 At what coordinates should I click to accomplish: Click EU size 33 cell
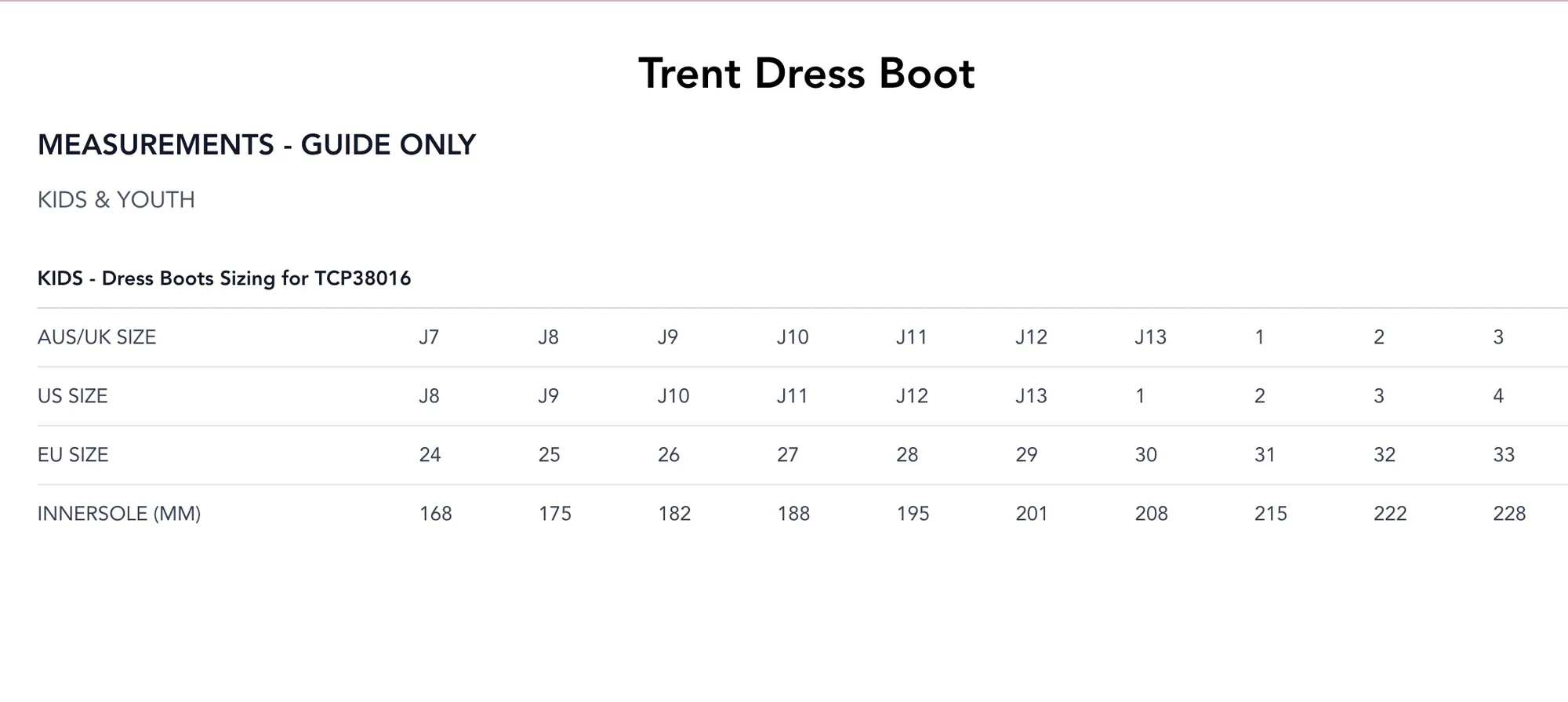pos(1503,455)
